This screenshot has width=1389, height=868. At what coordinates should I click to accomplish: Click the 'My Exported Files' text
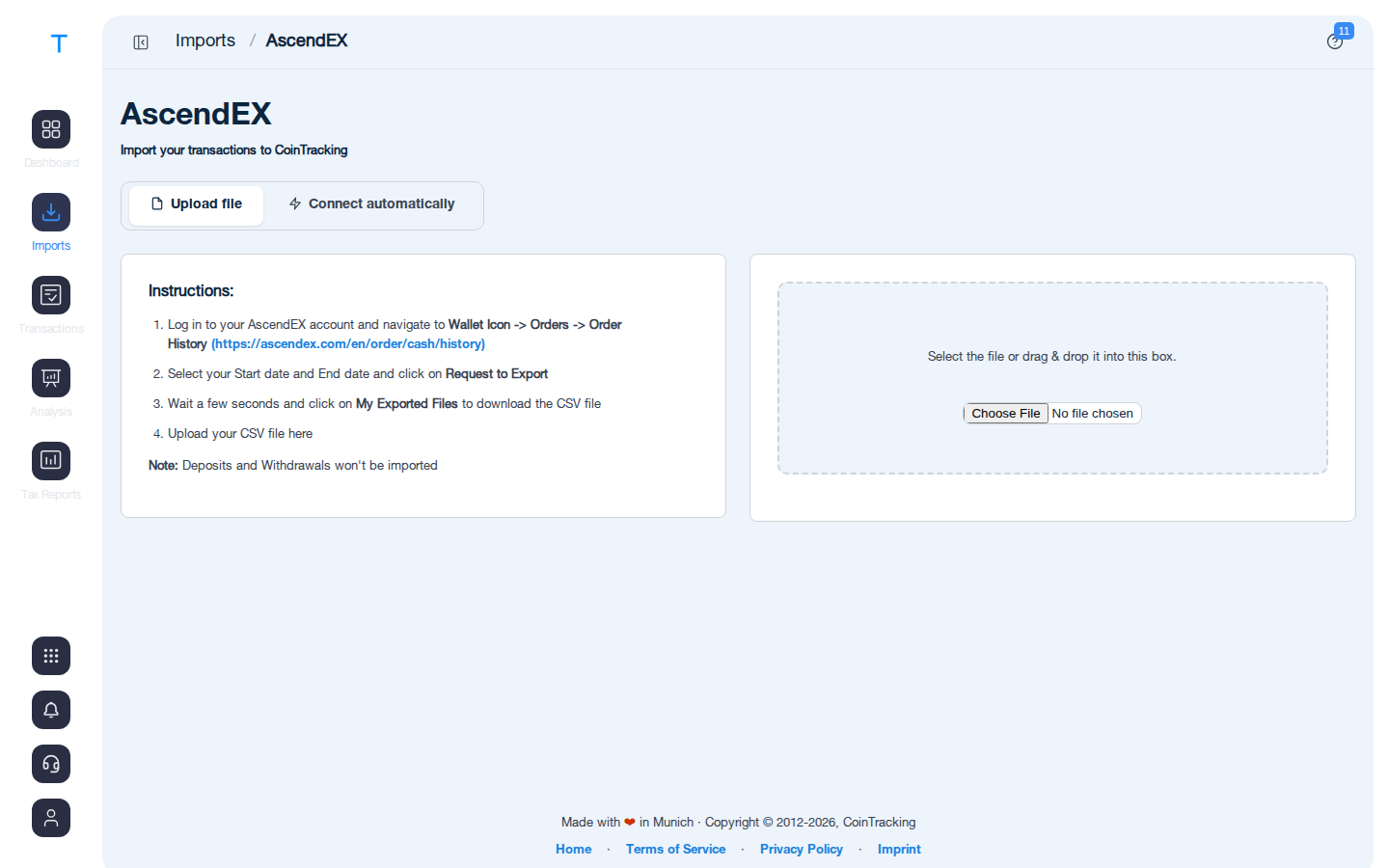click(407, 404)
